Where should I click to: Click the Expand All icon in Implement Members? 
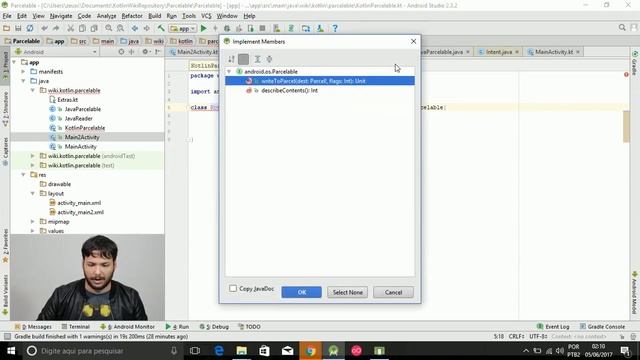tap(258, 59)
